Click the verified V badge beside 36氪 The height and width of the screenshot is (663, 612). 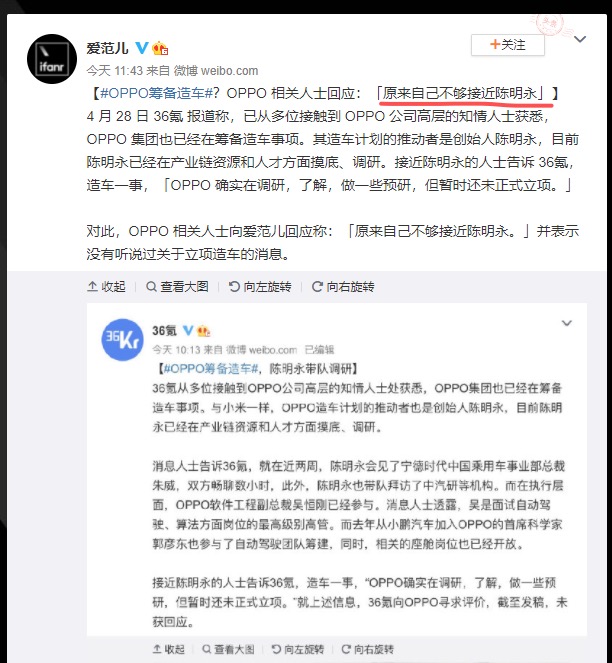(188, 330)
